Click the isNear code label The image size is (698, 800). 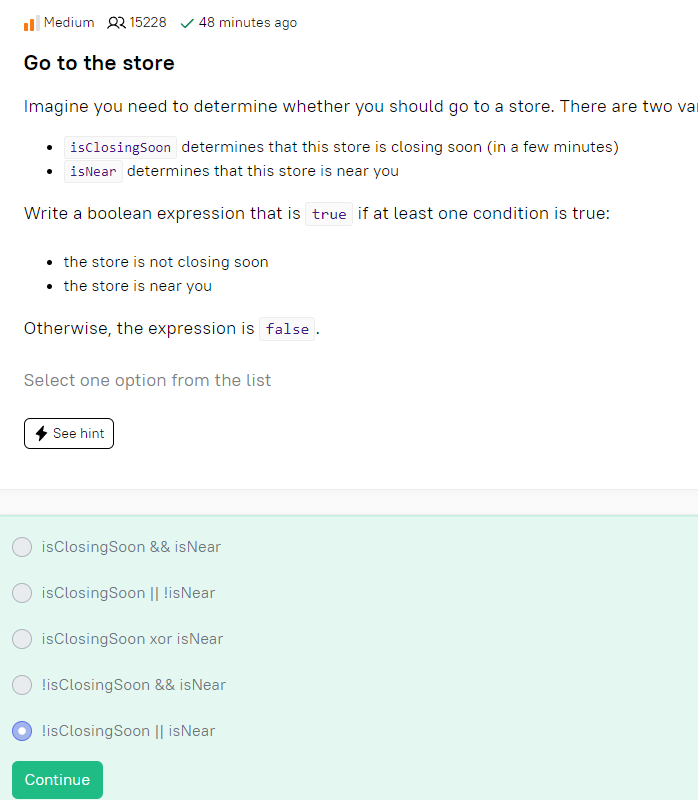(93, 171)
